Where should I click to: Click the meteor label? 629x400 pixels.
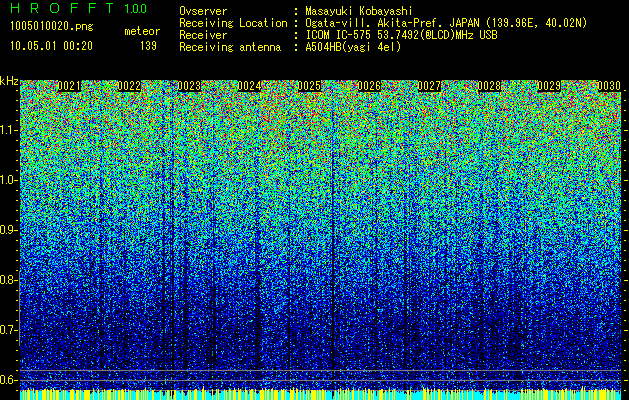(x=142, y=31)
